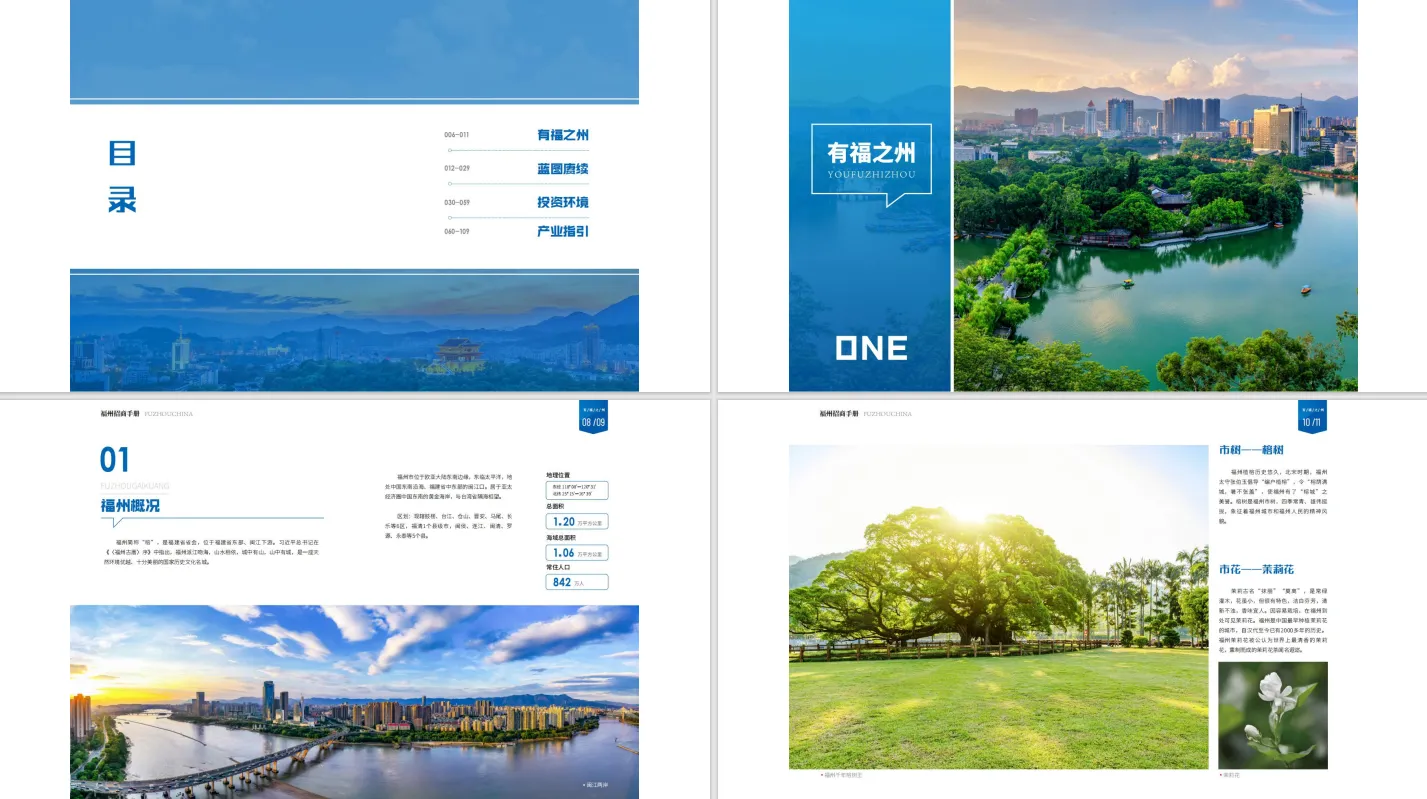Click the 海域总面积 label

[560, 538]
